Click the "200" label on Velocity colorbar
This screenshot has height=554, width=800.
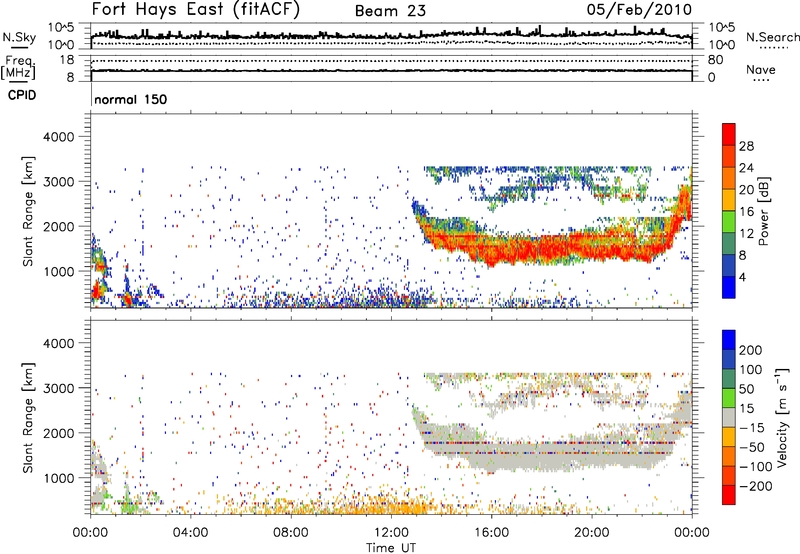(751, 350)
